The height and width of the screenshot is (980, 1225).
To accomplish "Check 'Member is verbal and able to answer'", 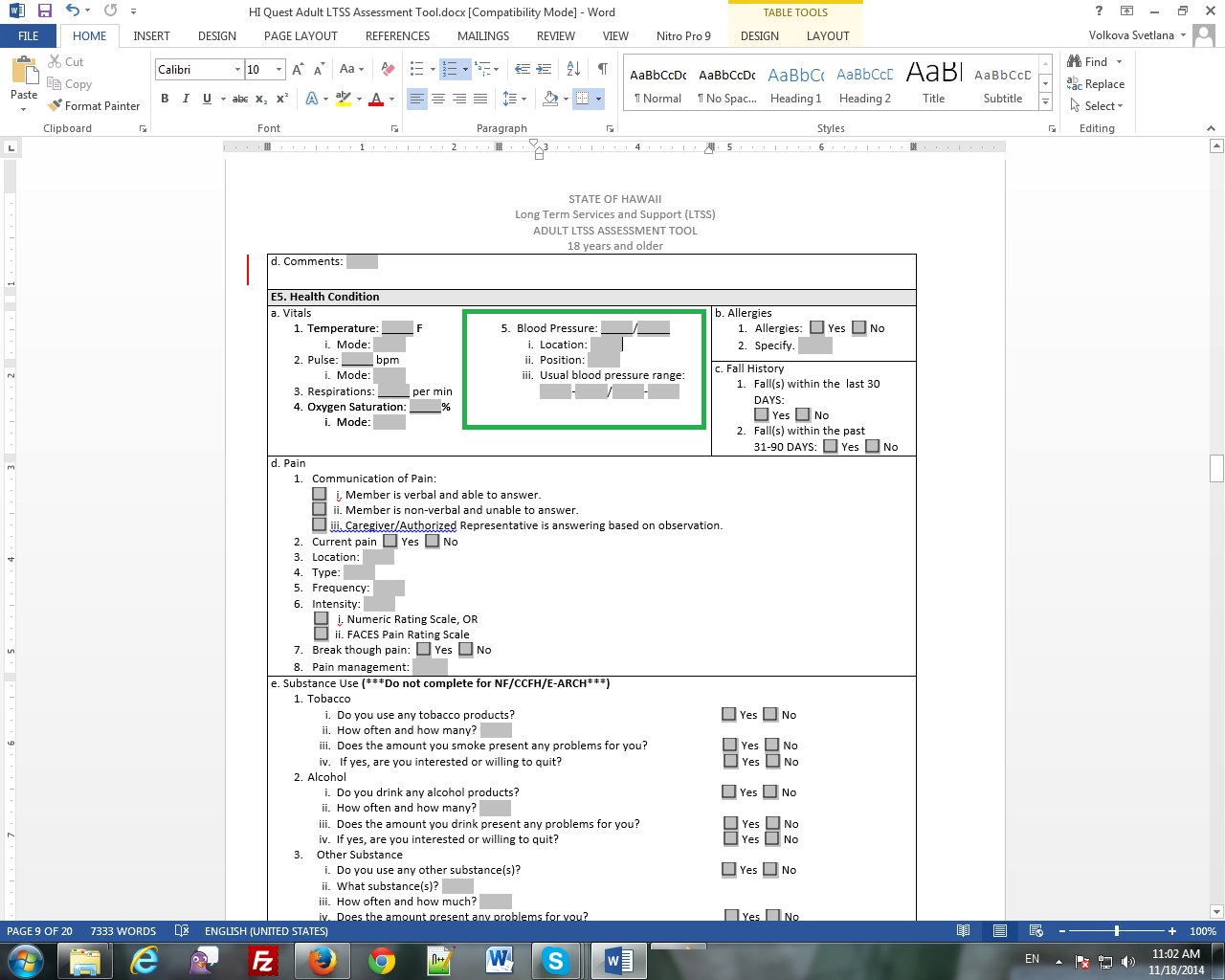I will [320, 494].
